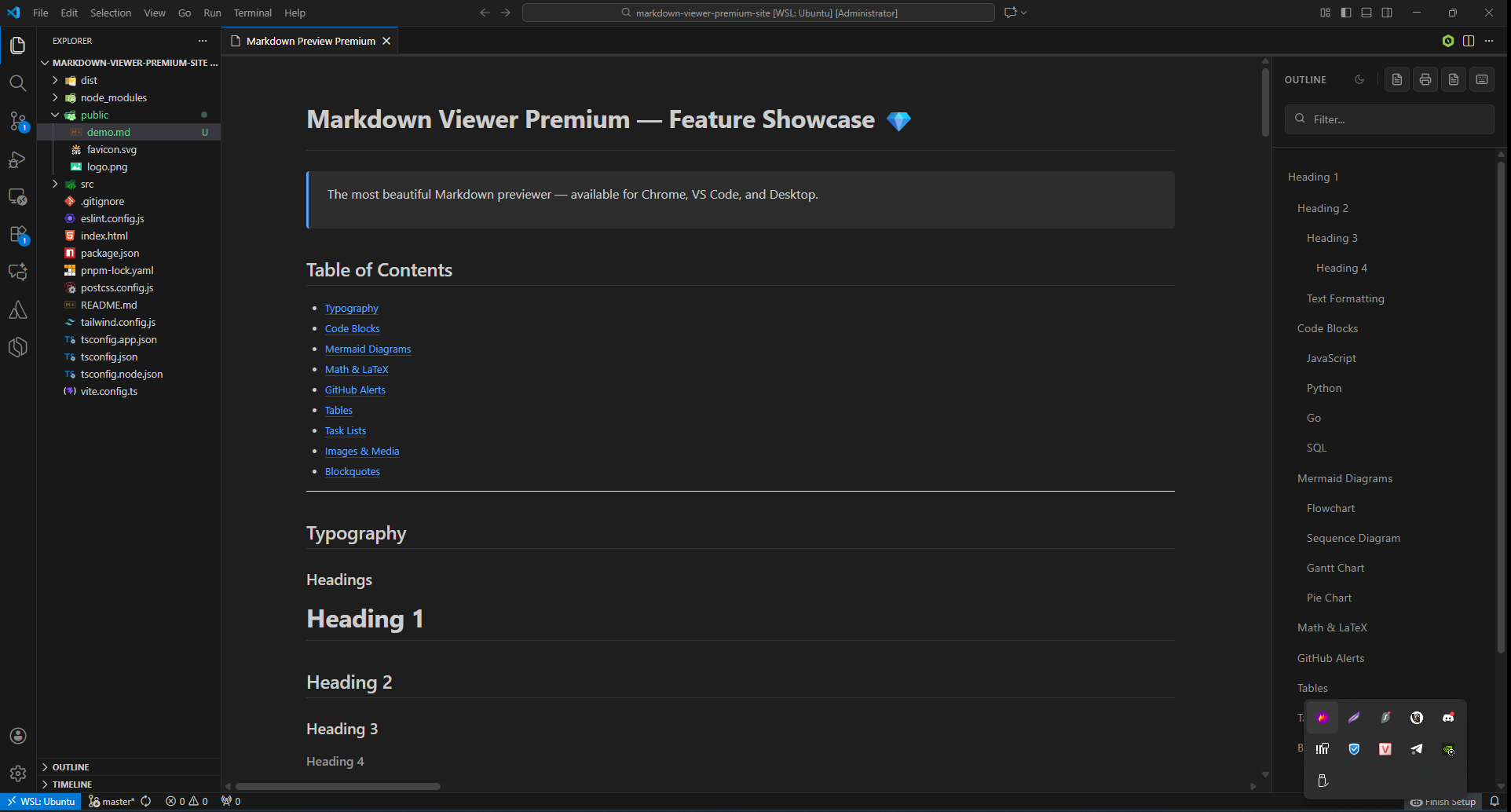This screenshot has height=812, width=1511.
Task: Click the title bar command search box
Action: (759, 13)
